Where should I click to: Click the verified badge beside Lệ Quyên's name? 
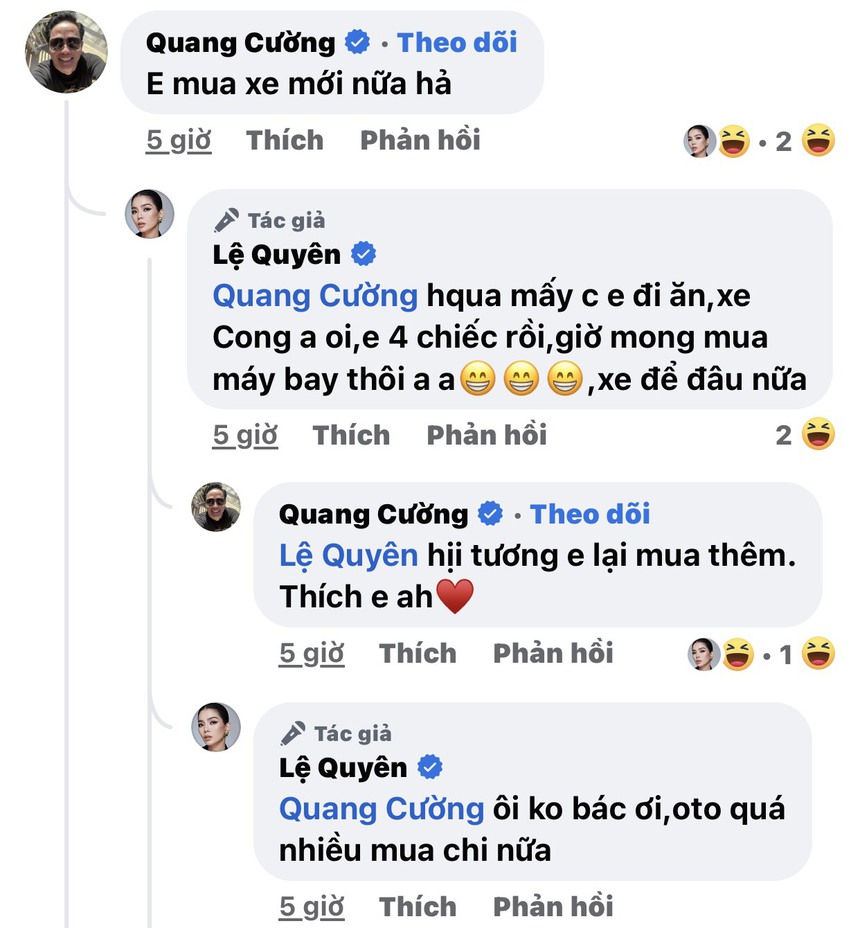[x=362, y=254]
